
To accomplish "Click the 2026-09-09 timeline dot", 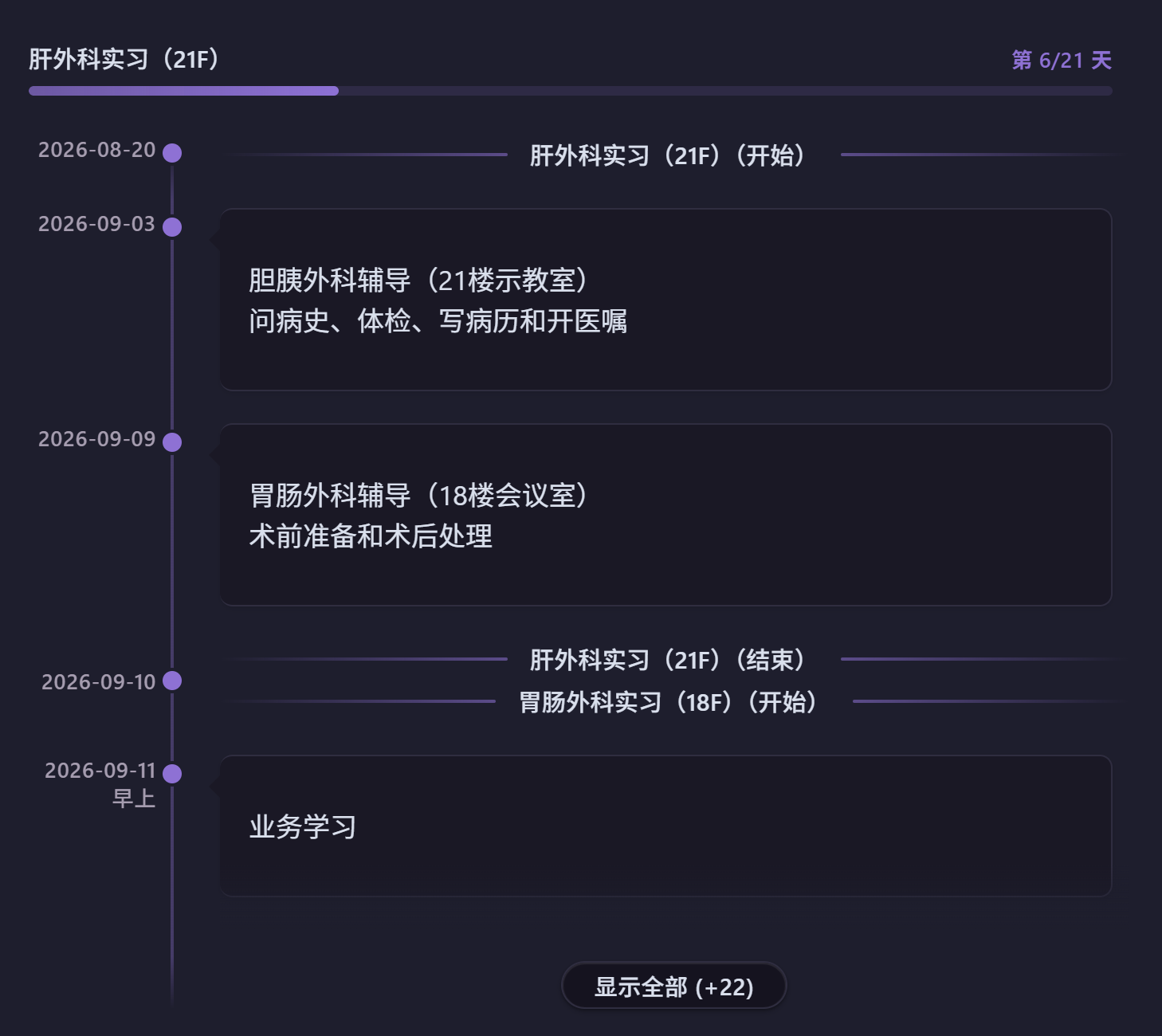I will [x=172, y=442].
